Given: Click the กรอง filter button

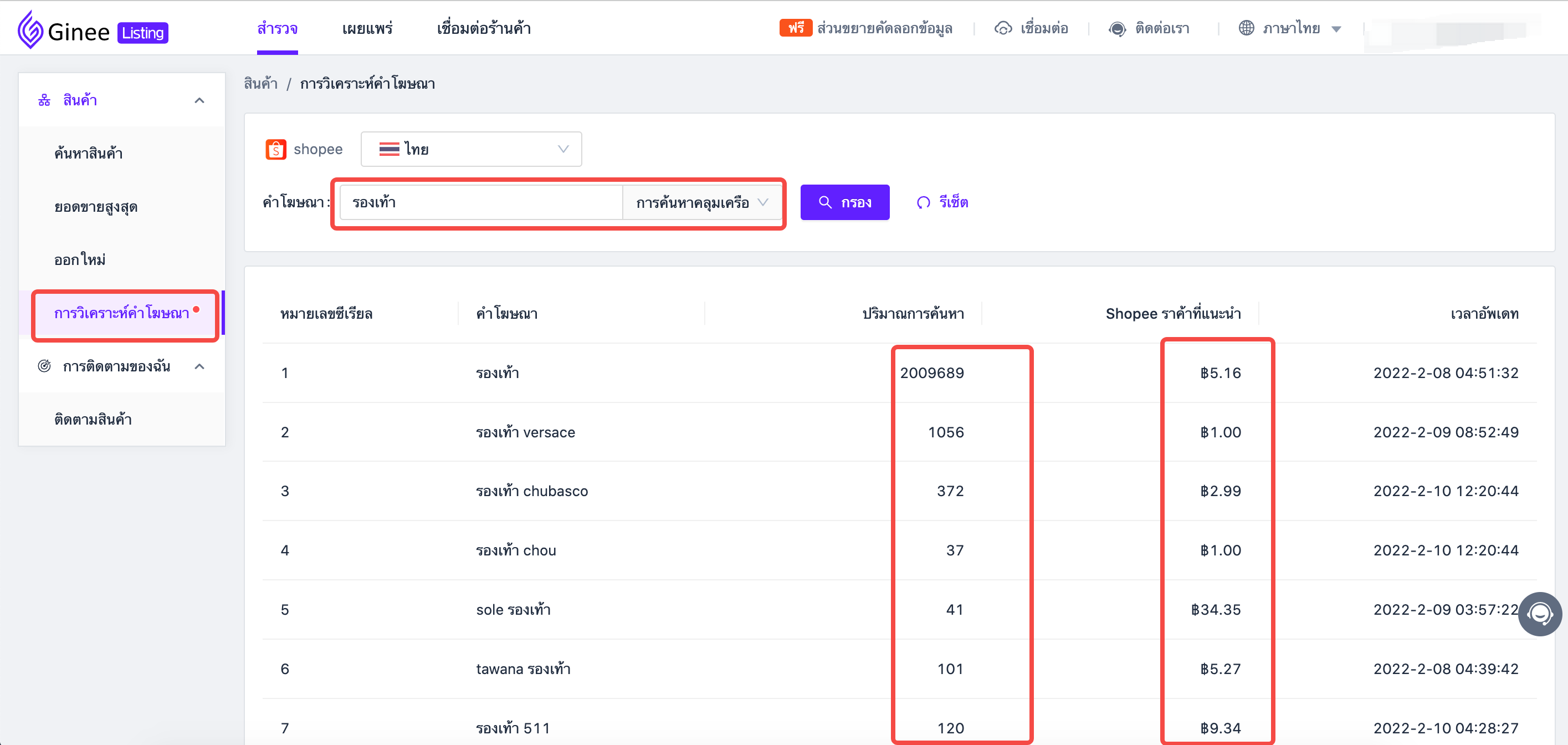Looking at the screenshot, I should [x=844, y=202].
